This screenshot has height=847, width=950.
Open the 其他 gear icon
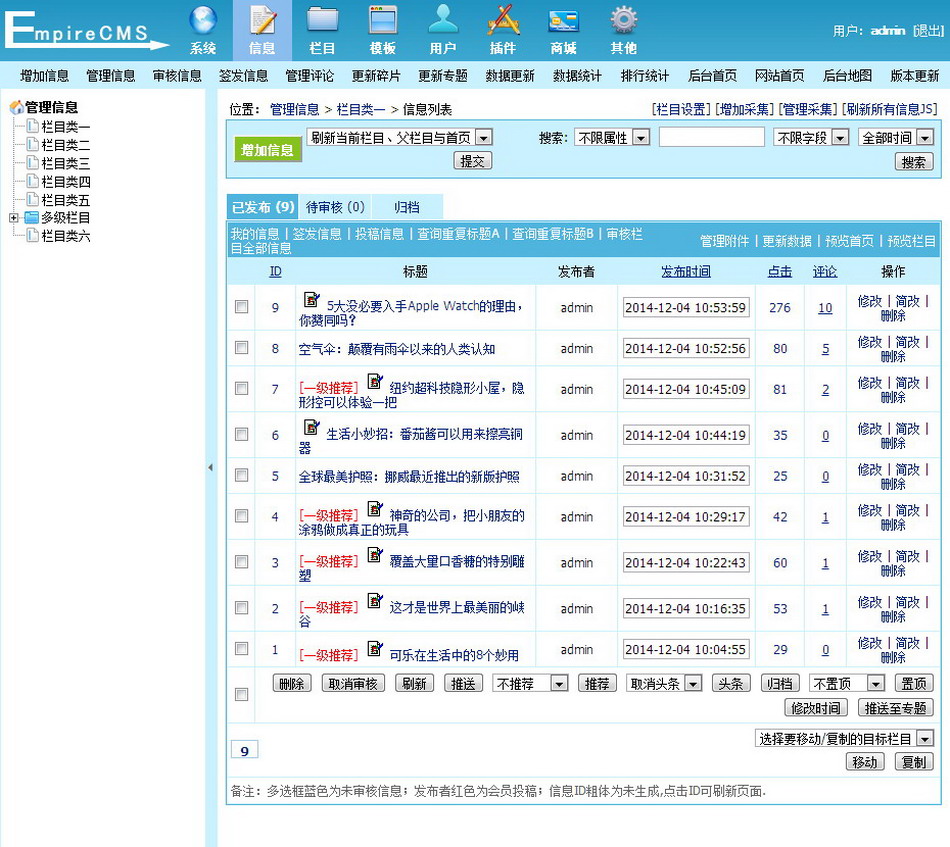click(623, 22)
